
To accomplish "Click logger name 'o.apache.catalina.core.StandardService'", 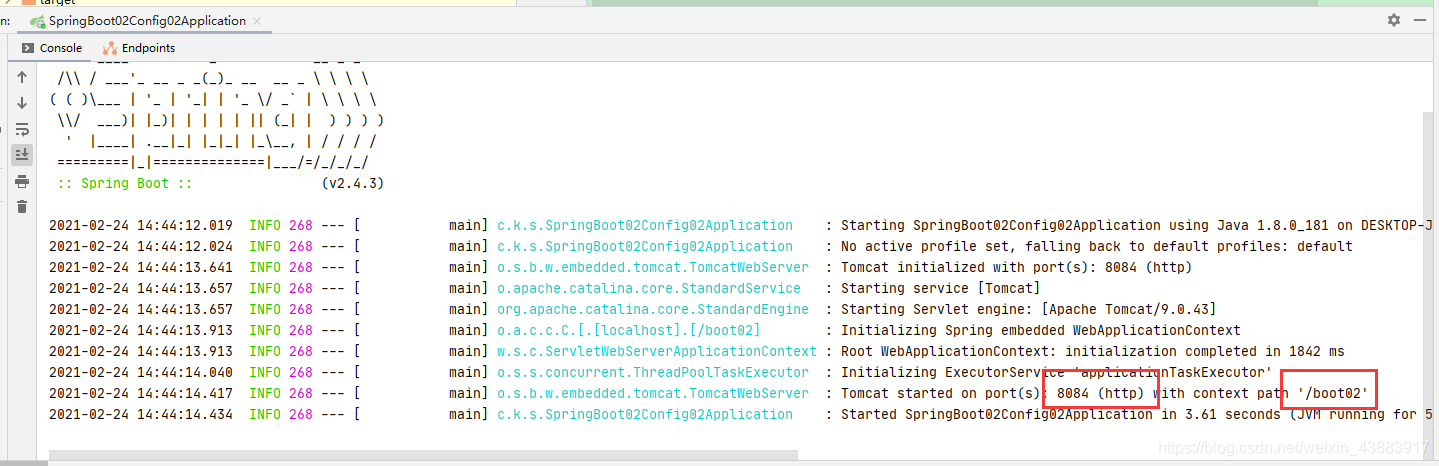I will 649,289.
